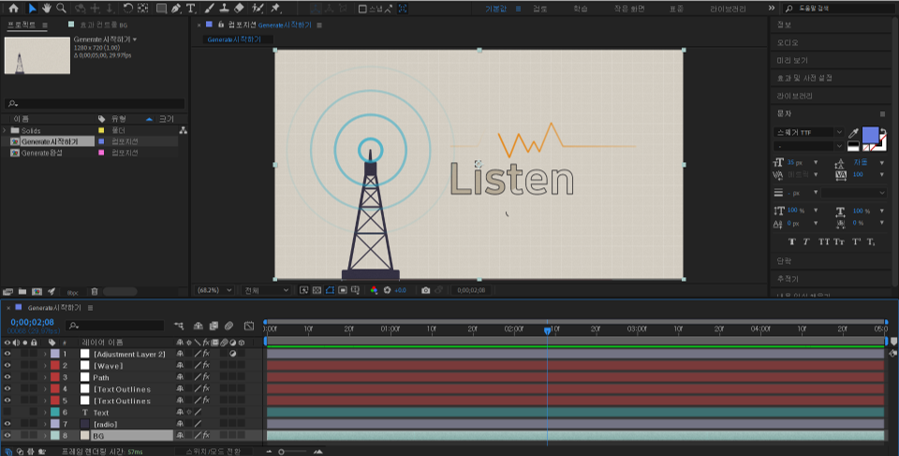Open the Graph Editor in the timeline
This screenshot has height=456, width=899.
coord(249,326)
